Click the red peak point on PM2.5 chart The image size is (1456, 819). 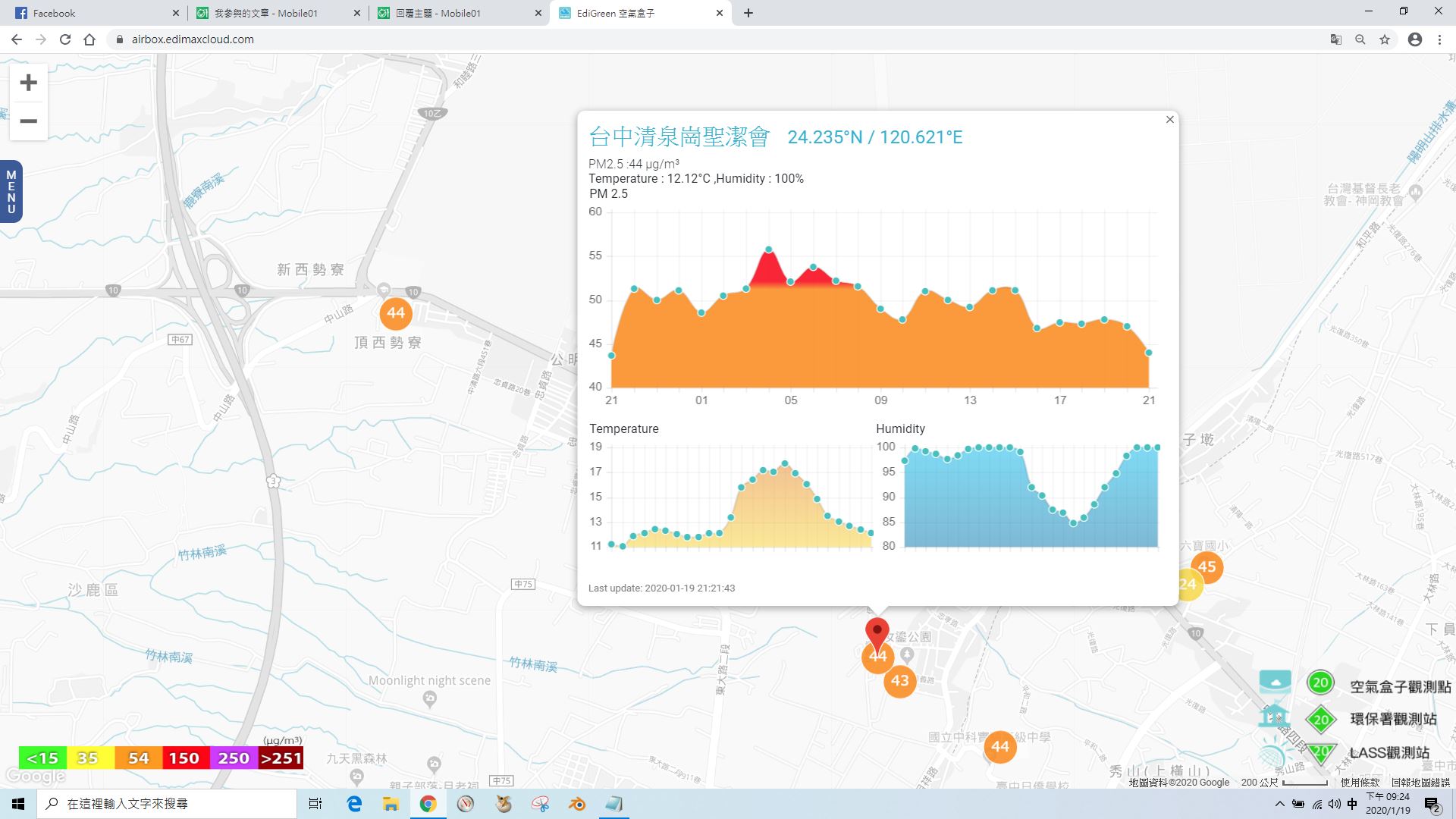pyautogui.click(x=769, y=249)
